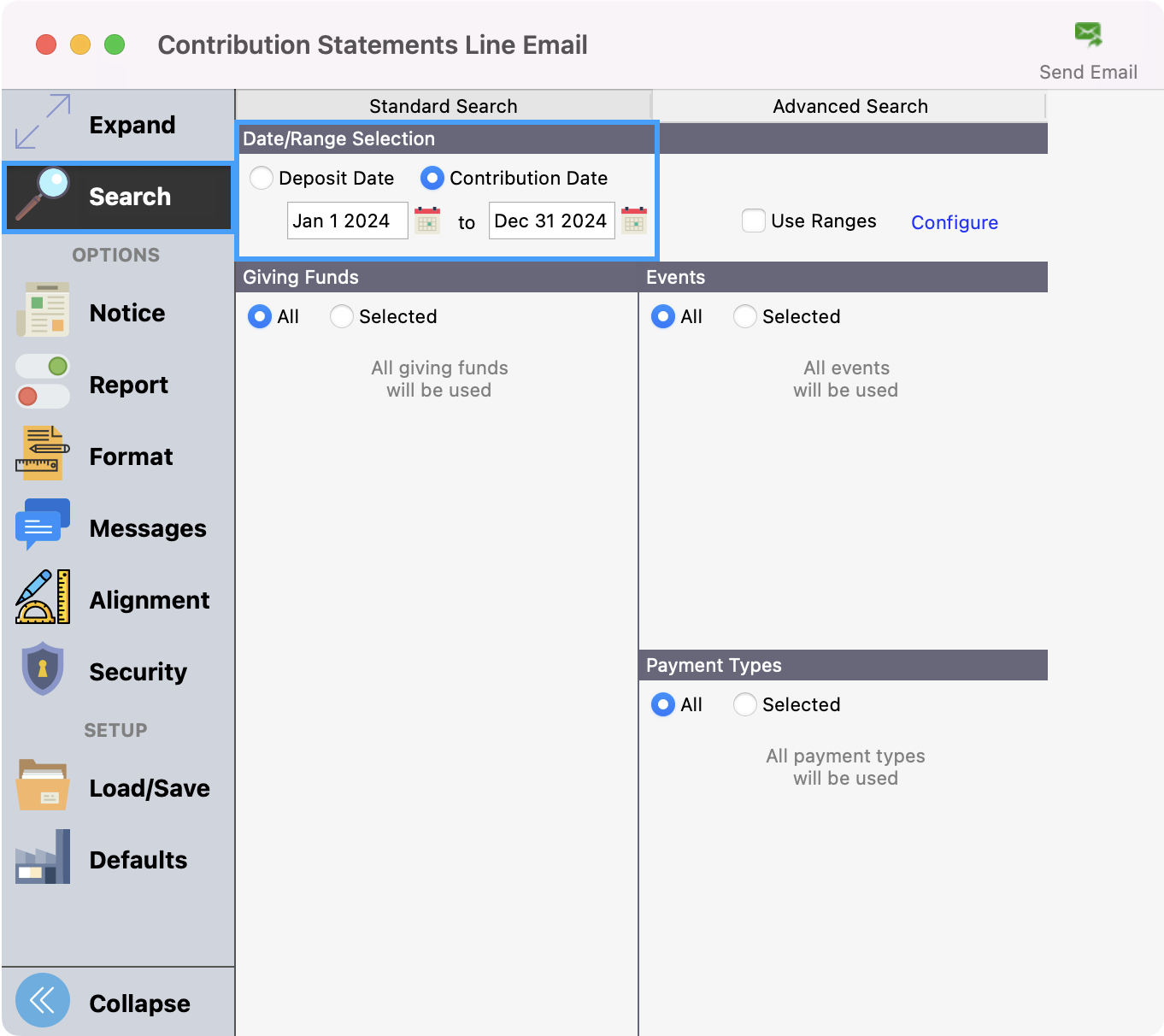Image resolution: width=1164 pixels, height=1036 pixels.
Task: Select the Deposit Date radio button
Action: pyautogui.click(x=262, y=178)
